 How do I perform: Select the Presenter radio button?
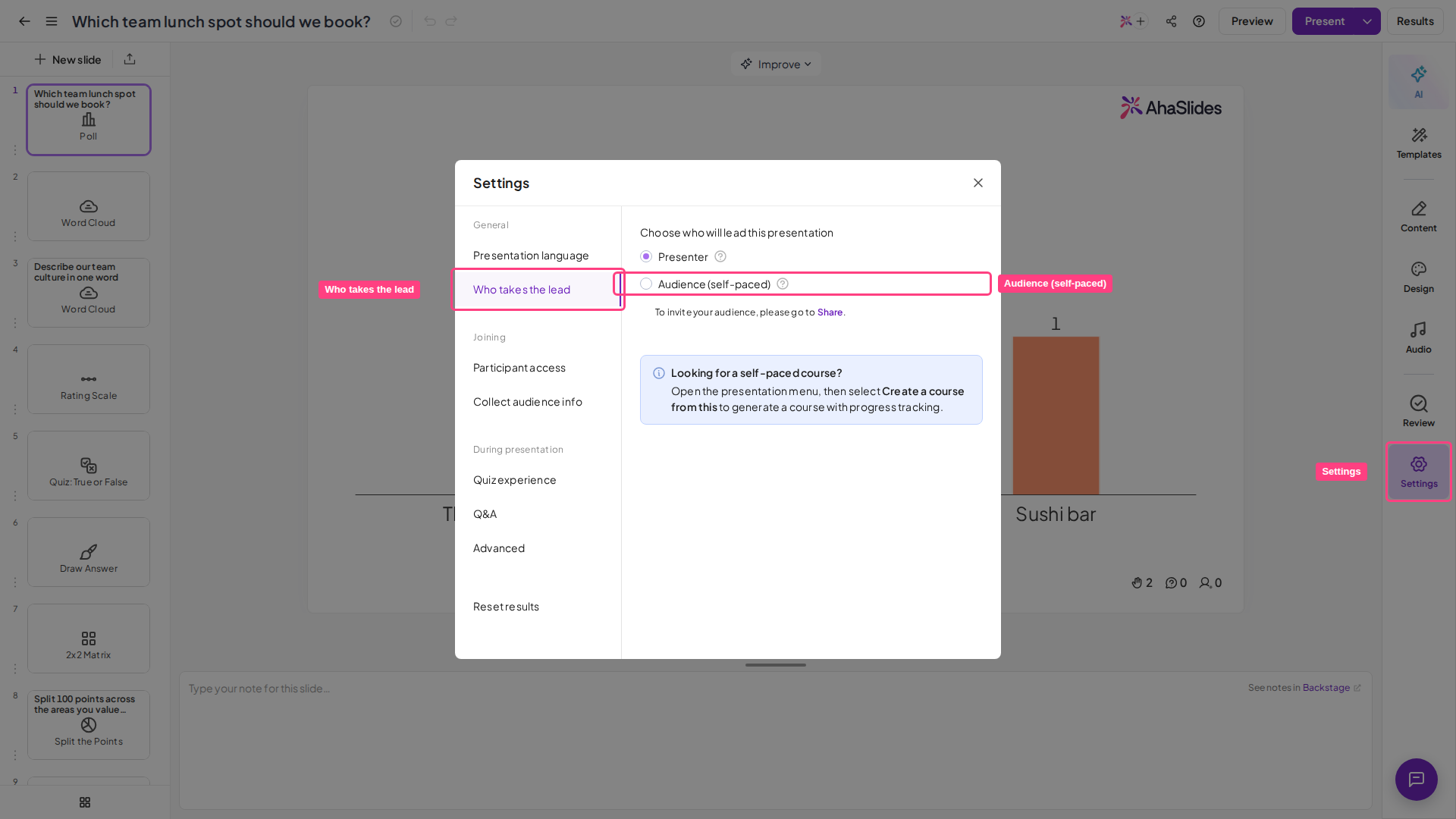646,257
